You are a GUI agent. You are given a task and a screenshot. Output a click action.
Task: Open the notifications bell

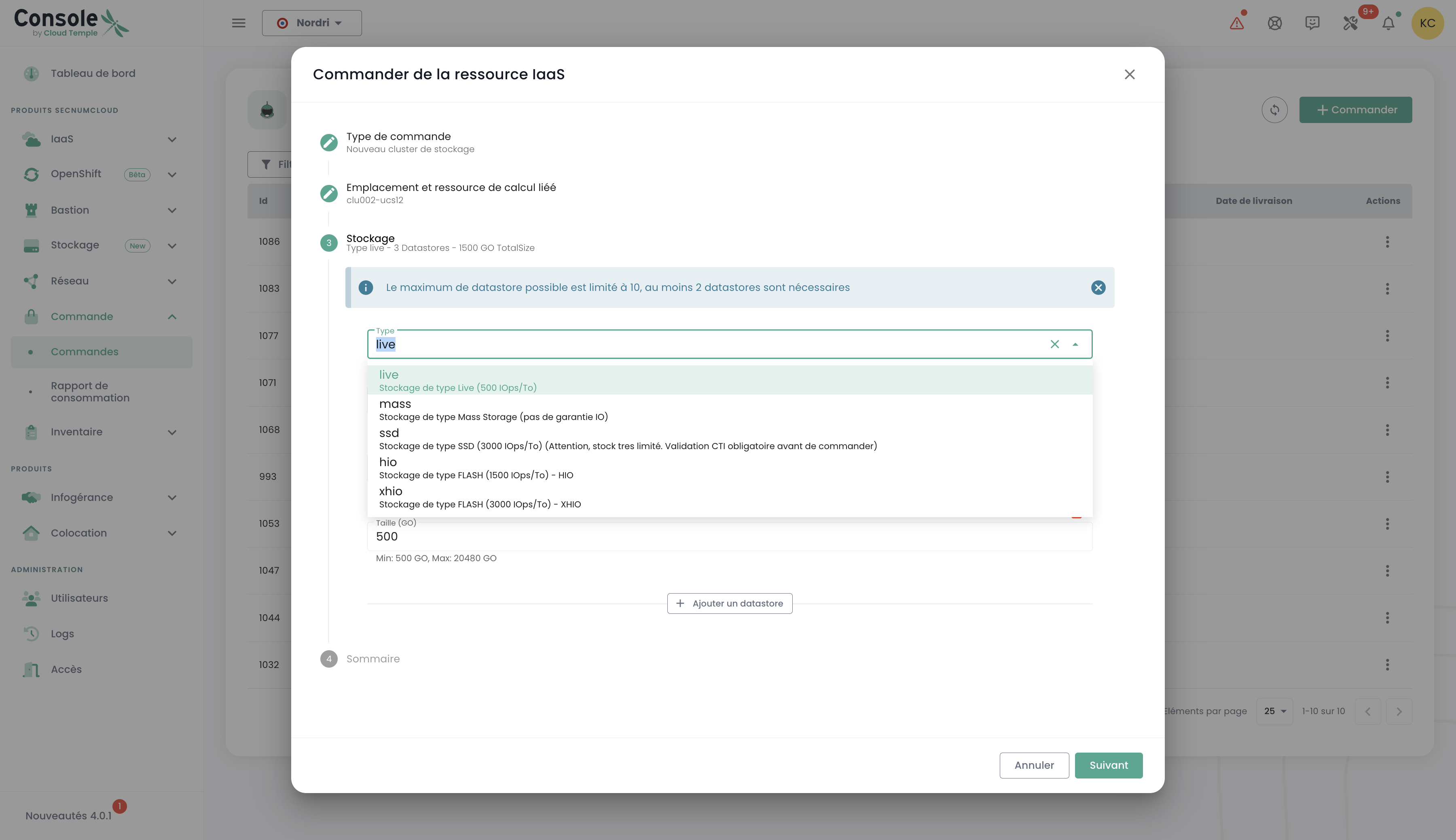[x=1388, y=23]
